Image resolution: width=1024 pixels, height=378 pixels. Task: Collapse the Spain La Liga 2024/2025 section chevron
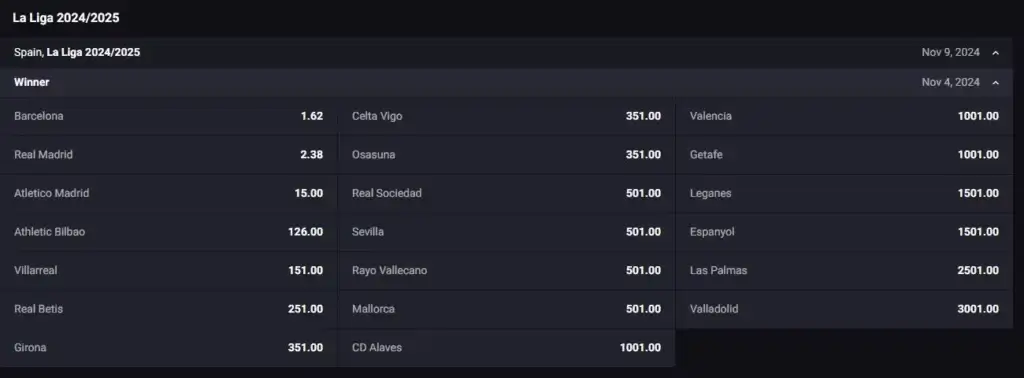995,53
